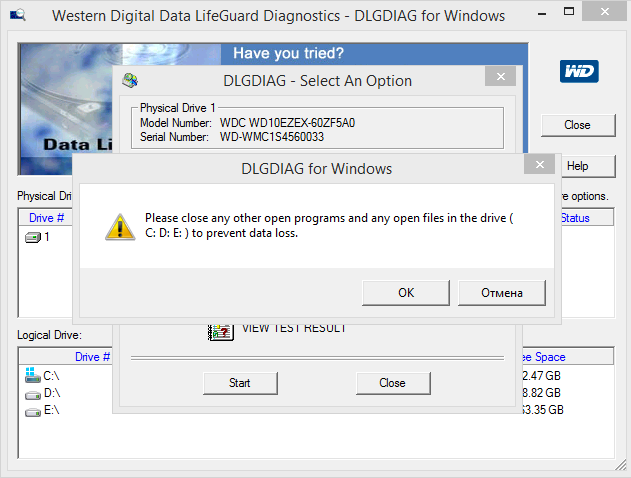Select physical drive 1 icon
Viewport: 631px width, 478px height.
click(33, 237)
